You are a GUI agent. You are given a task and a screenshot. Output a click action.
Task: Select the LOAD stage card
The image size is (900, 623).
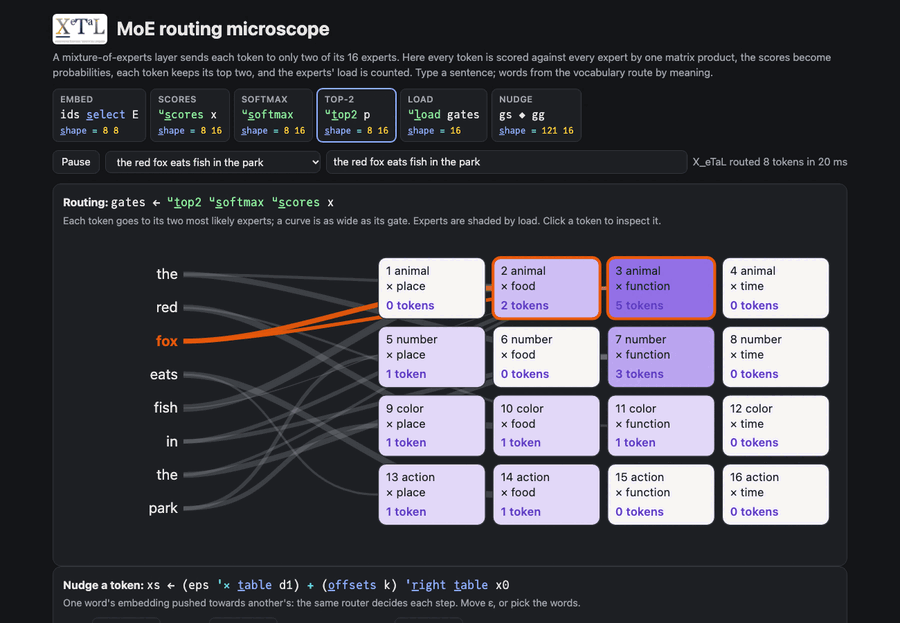click(x=444, y=115)
